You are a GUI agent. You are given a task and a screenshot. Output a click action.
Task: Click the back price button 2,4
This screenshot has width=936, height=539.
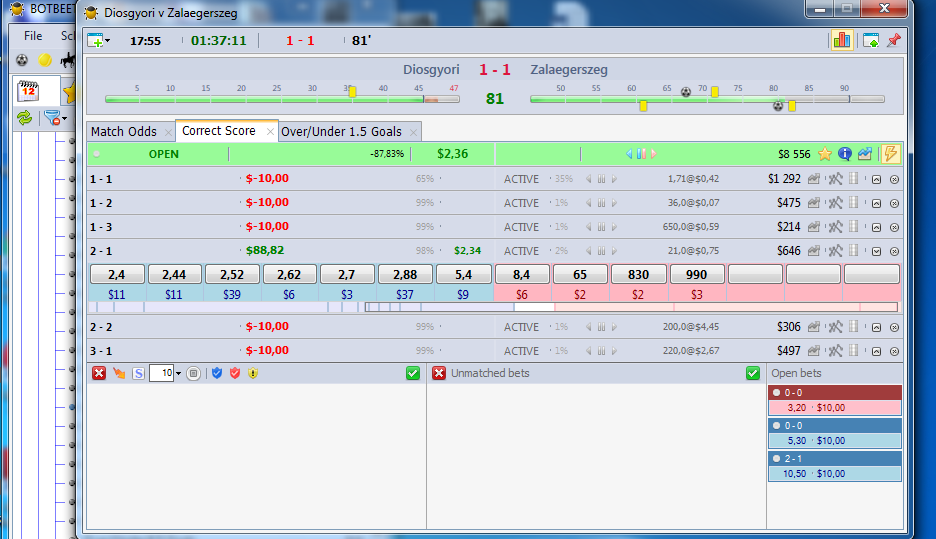tap(117, 275)
